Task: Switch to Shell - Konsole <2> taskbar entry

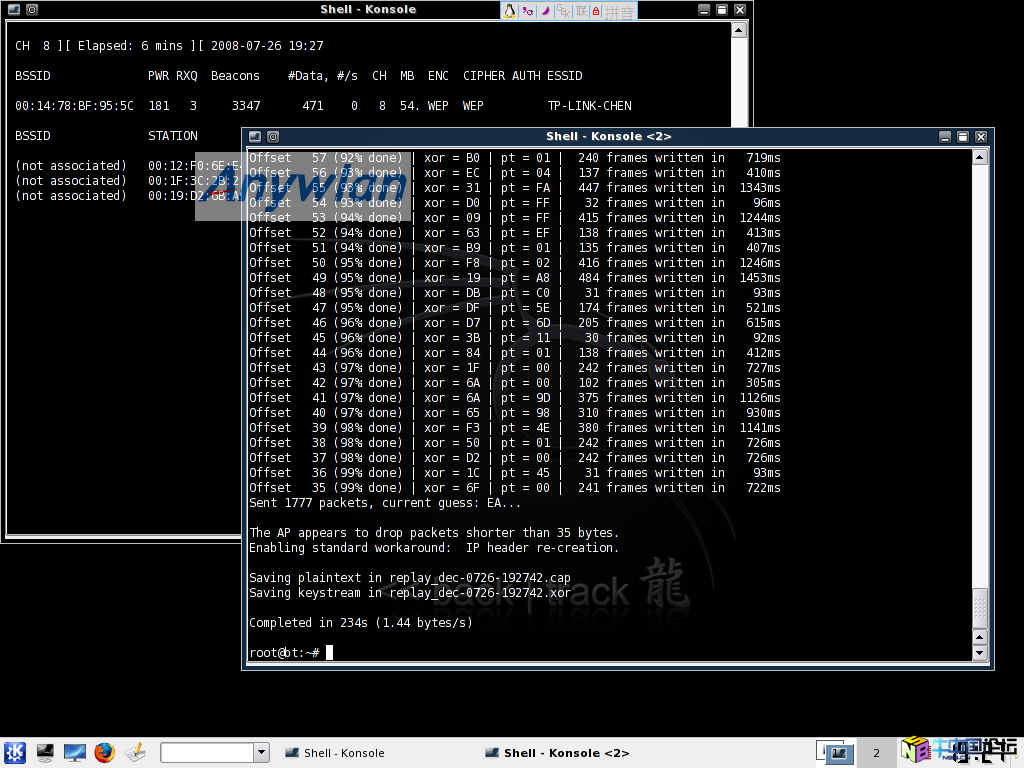Action: [557, 753]
